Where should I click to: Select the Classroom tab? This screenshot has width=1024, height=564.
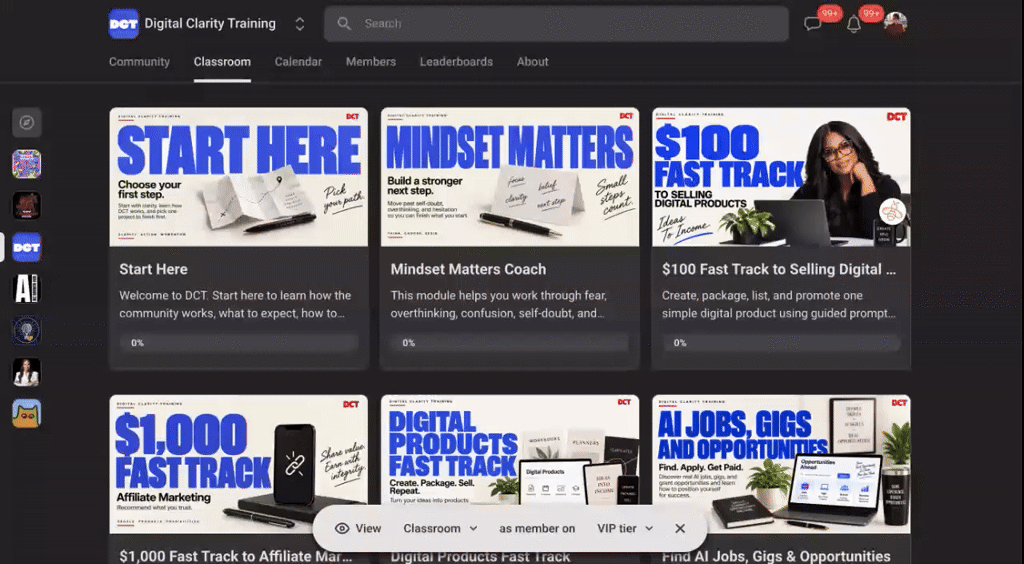(x=222, y=61)
